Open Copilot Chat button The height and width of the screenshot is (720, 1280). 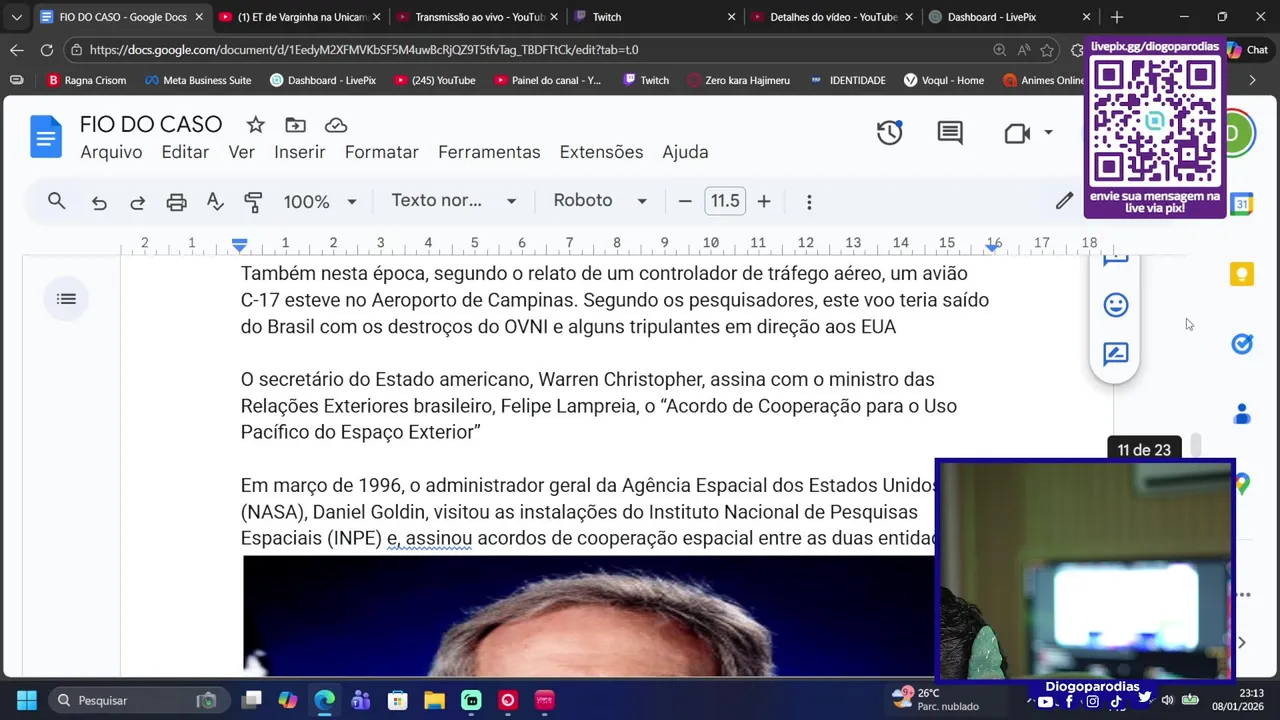tap(1247, 50)
